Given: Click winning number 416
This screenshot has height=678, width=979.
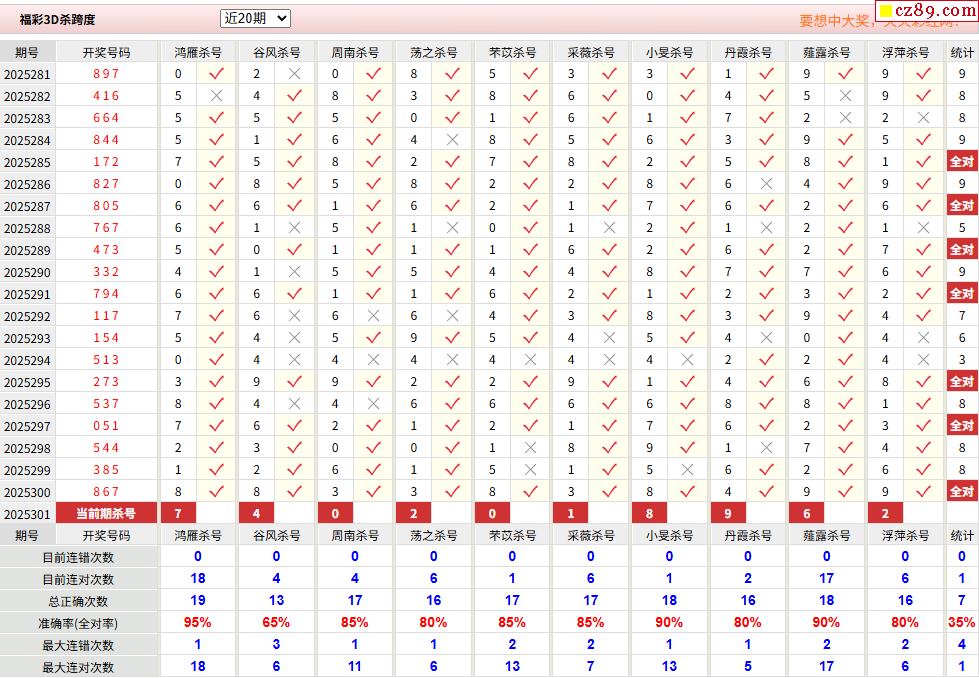Looking at the screenshot, I should click(x=106, y=96).
